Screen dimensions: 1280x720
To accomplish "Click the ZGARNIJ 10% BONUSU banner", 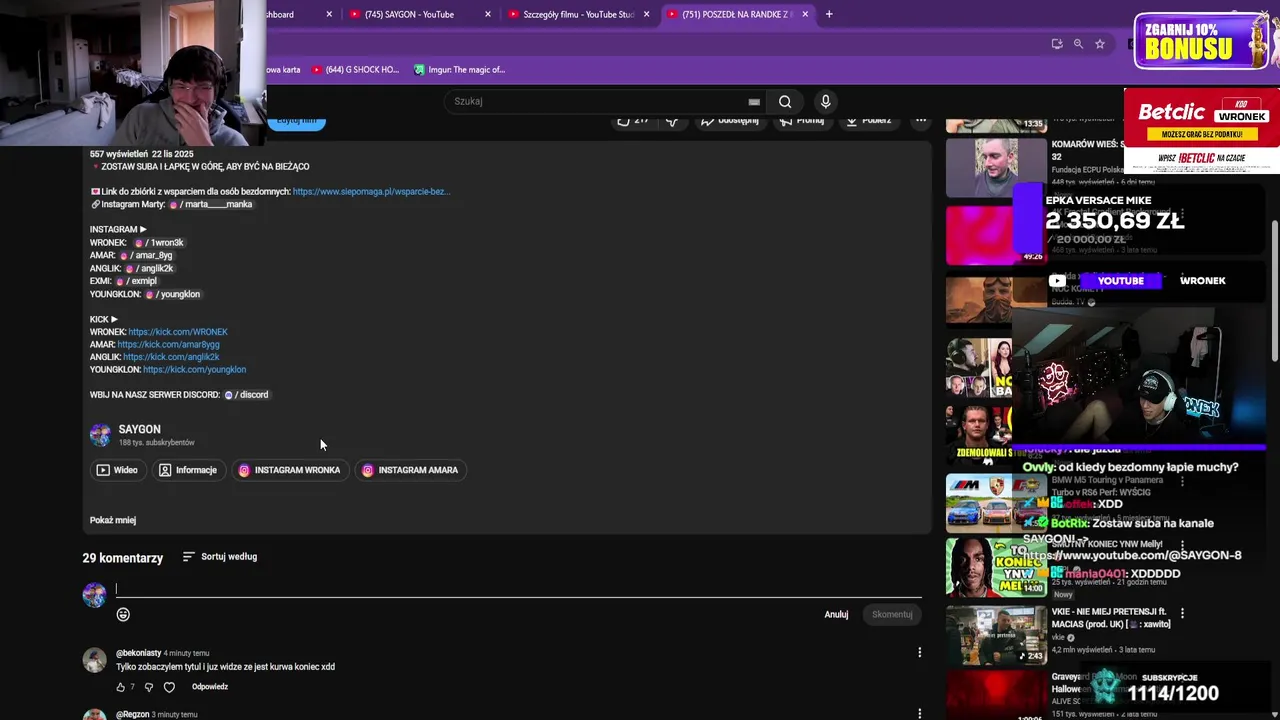I will click(x=1202, y=41).
